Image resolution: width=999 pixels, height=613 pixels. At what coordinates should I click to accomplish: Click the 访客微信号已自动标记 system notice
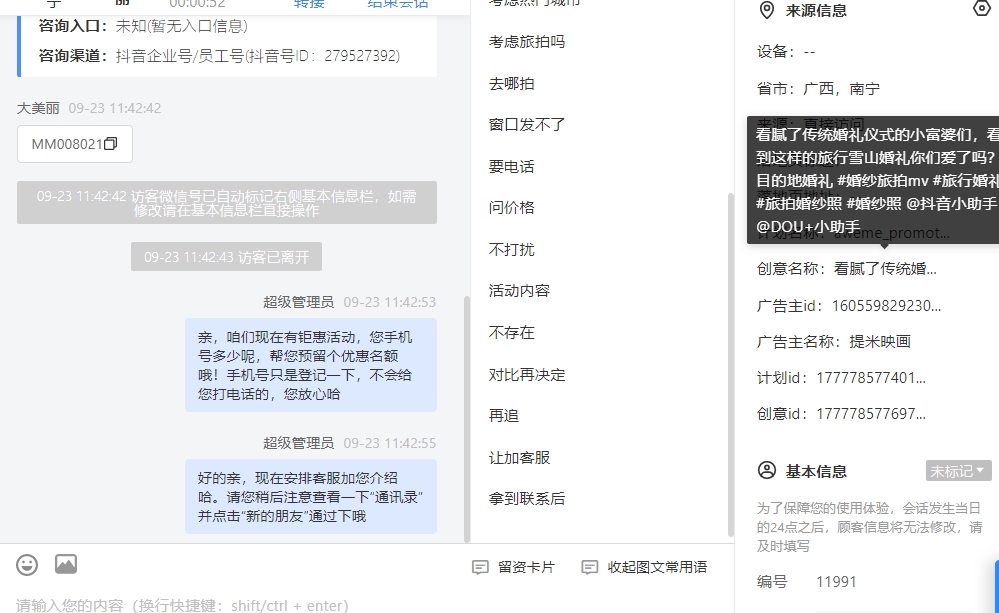(227, 203)
